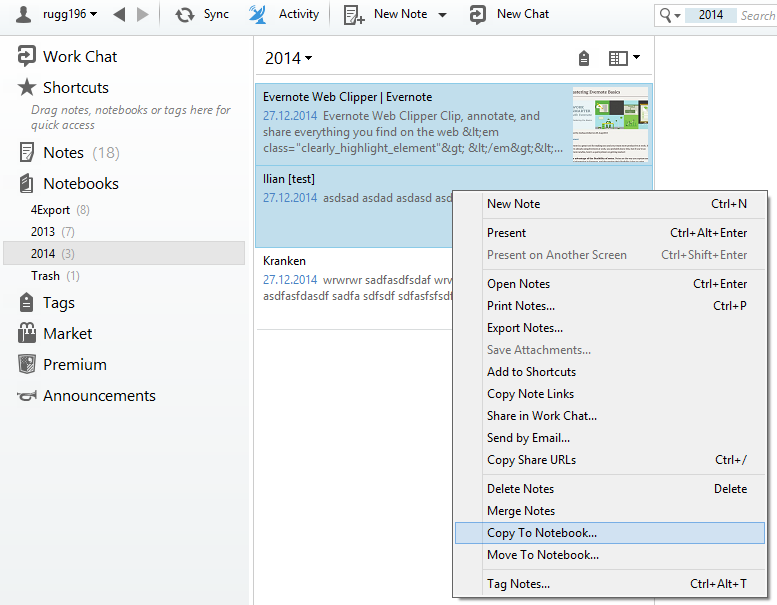Click the Sync icon
This screenshot has height=605, width=777.
[x=184, y=15]
